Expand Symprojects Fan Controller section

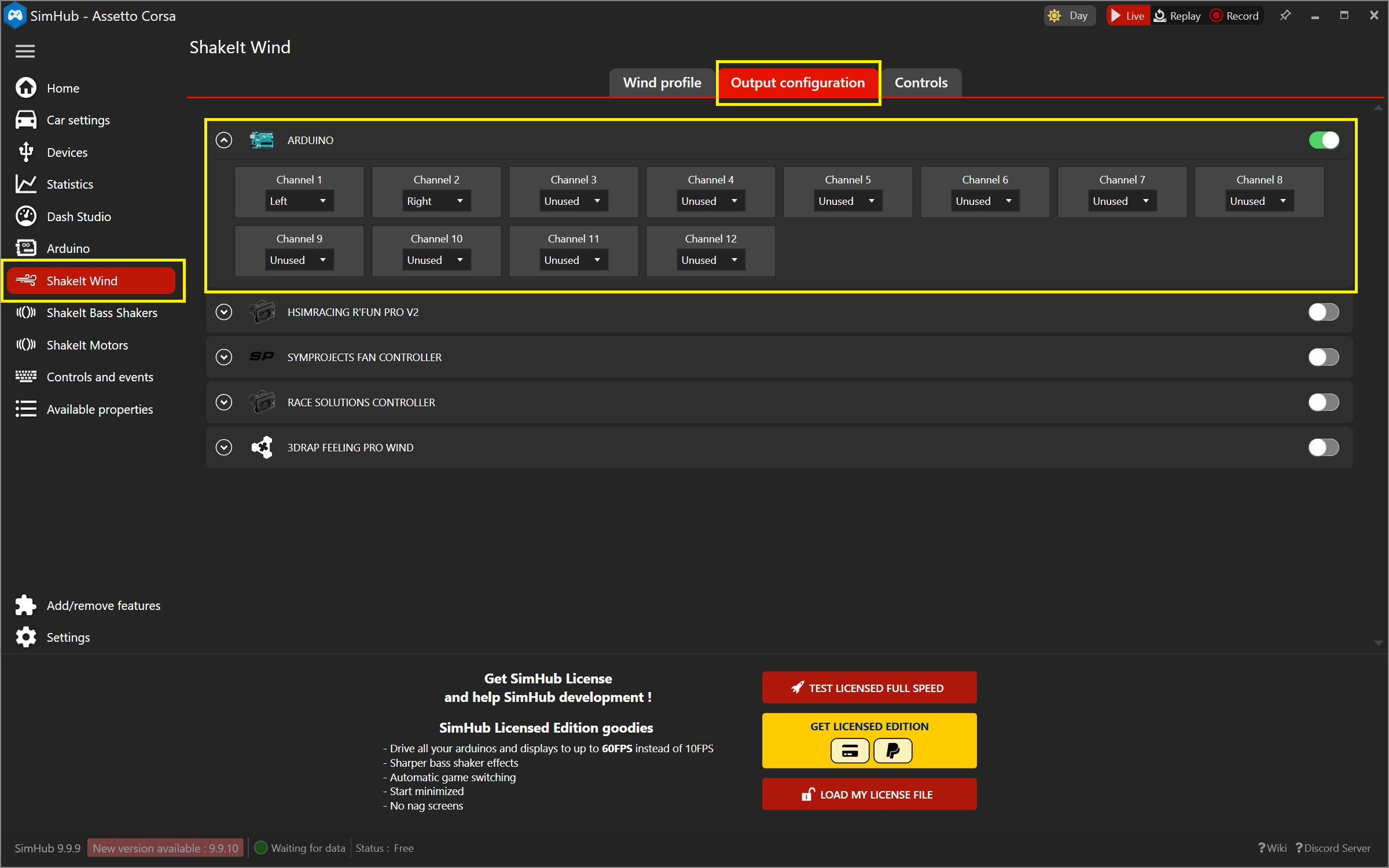(224, 357)
